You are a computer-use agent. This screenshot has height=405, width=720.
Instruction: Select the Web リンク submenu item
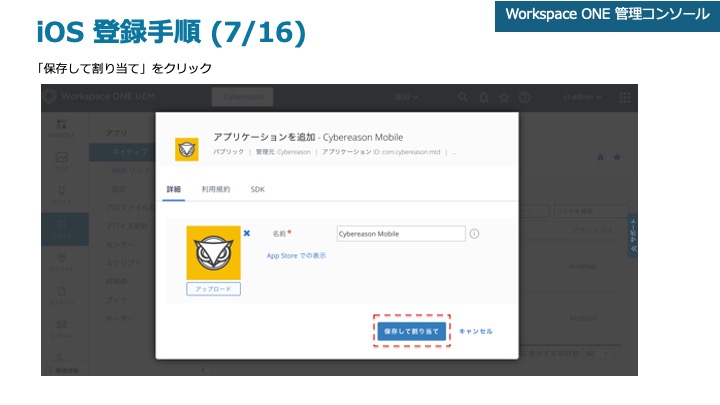coord(130,170)
